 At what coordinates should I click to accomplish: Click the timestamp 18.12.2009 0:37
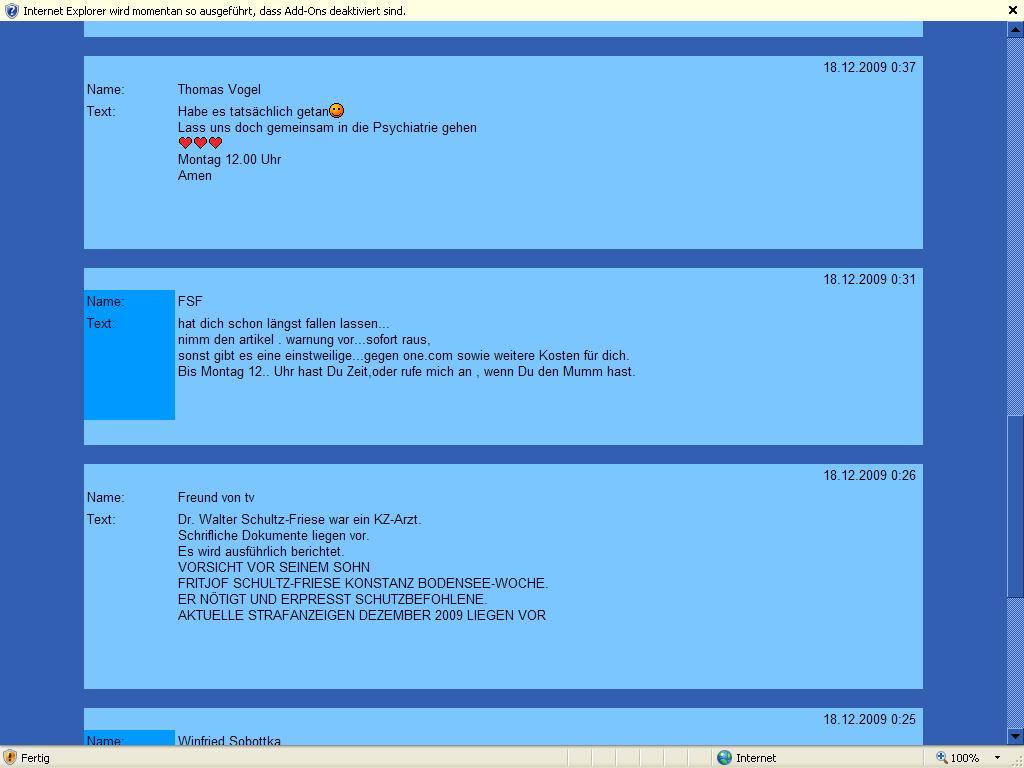click(869, 67)
